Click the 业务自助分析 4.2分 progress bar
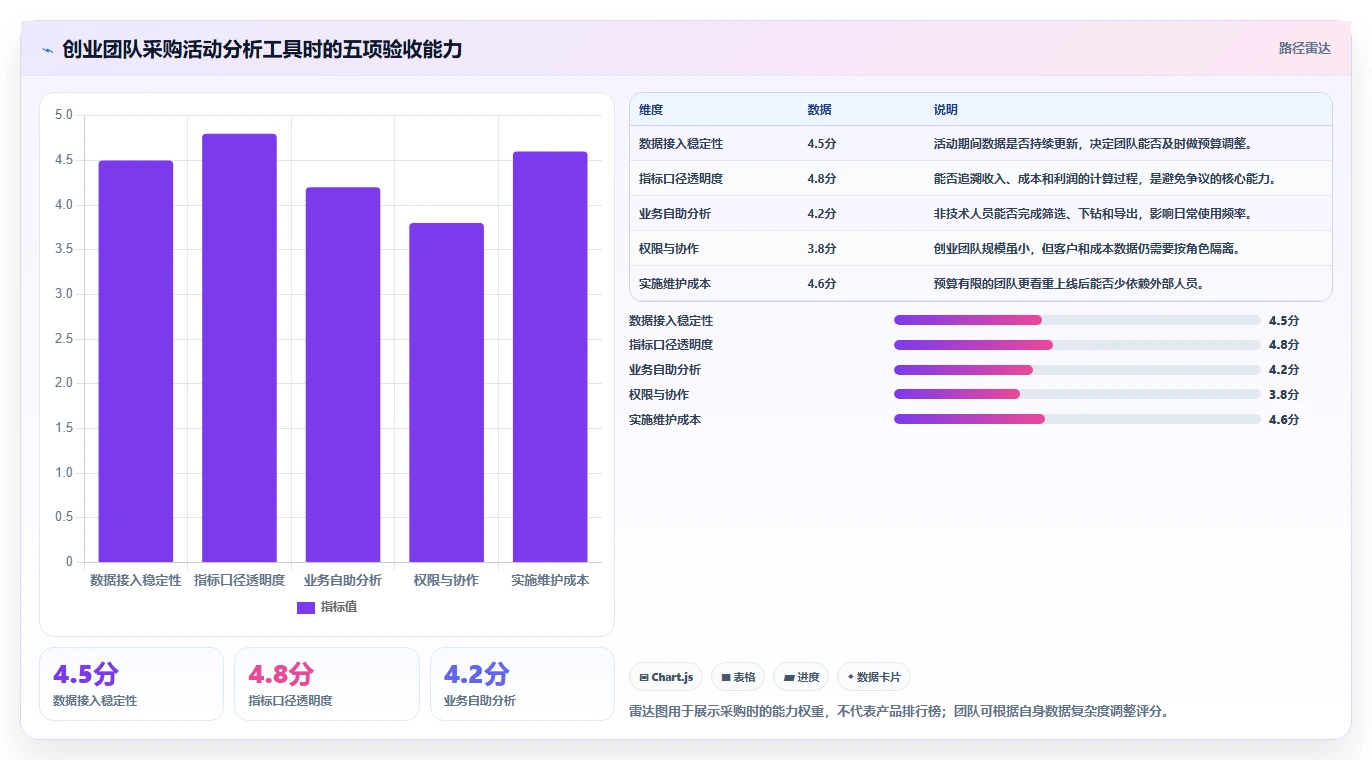 point(1077,370)
